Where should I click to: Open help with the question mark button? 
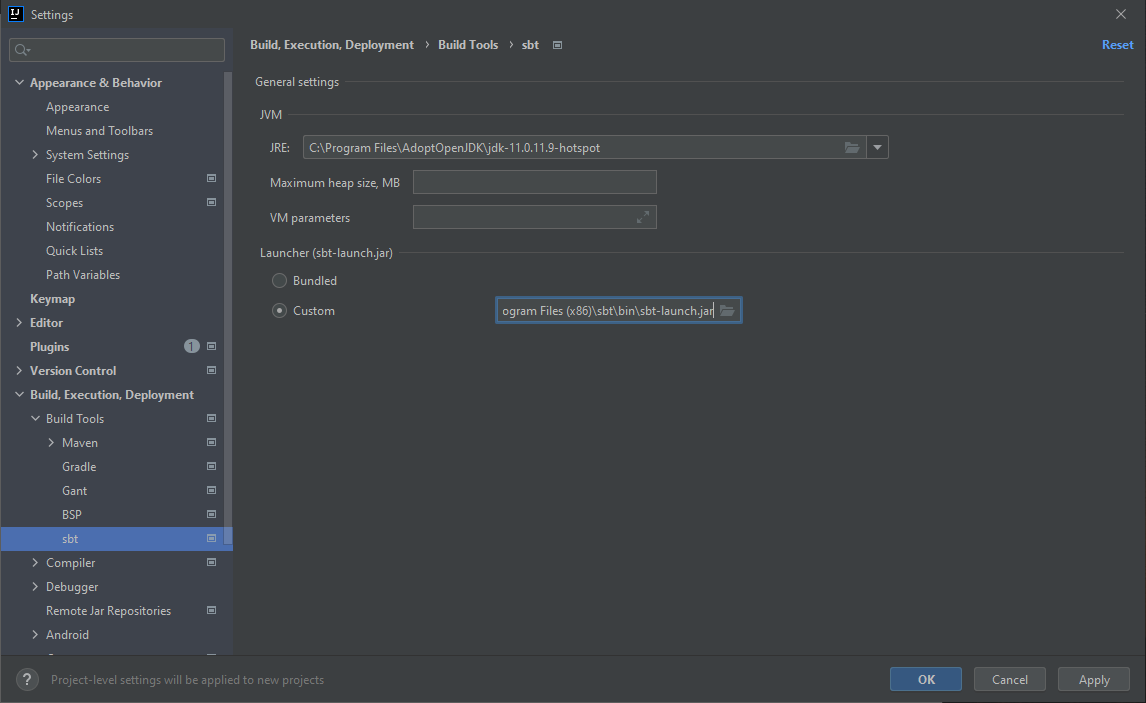(27, 680)
